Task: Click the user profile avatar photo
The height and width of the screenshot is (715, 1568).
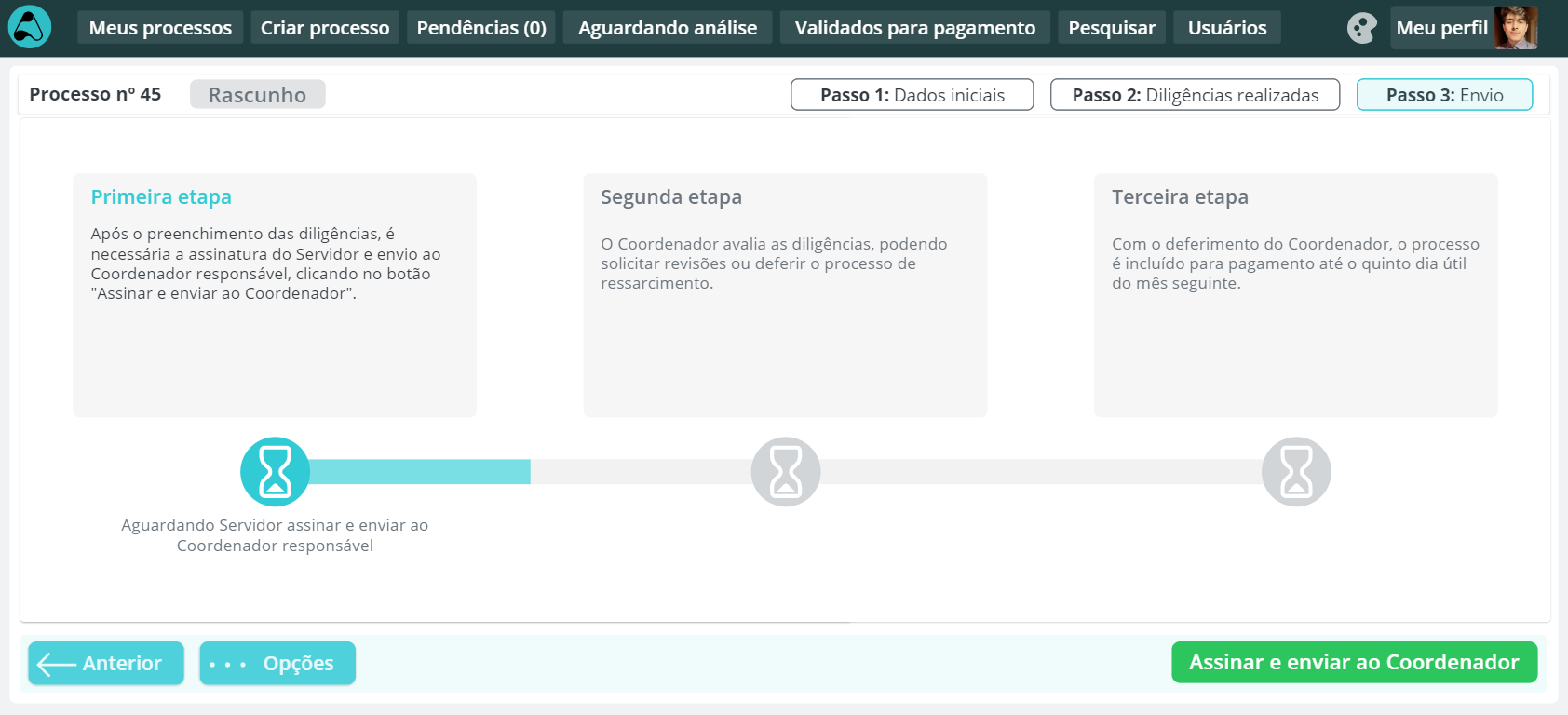Action: (x=1516, y=28)
